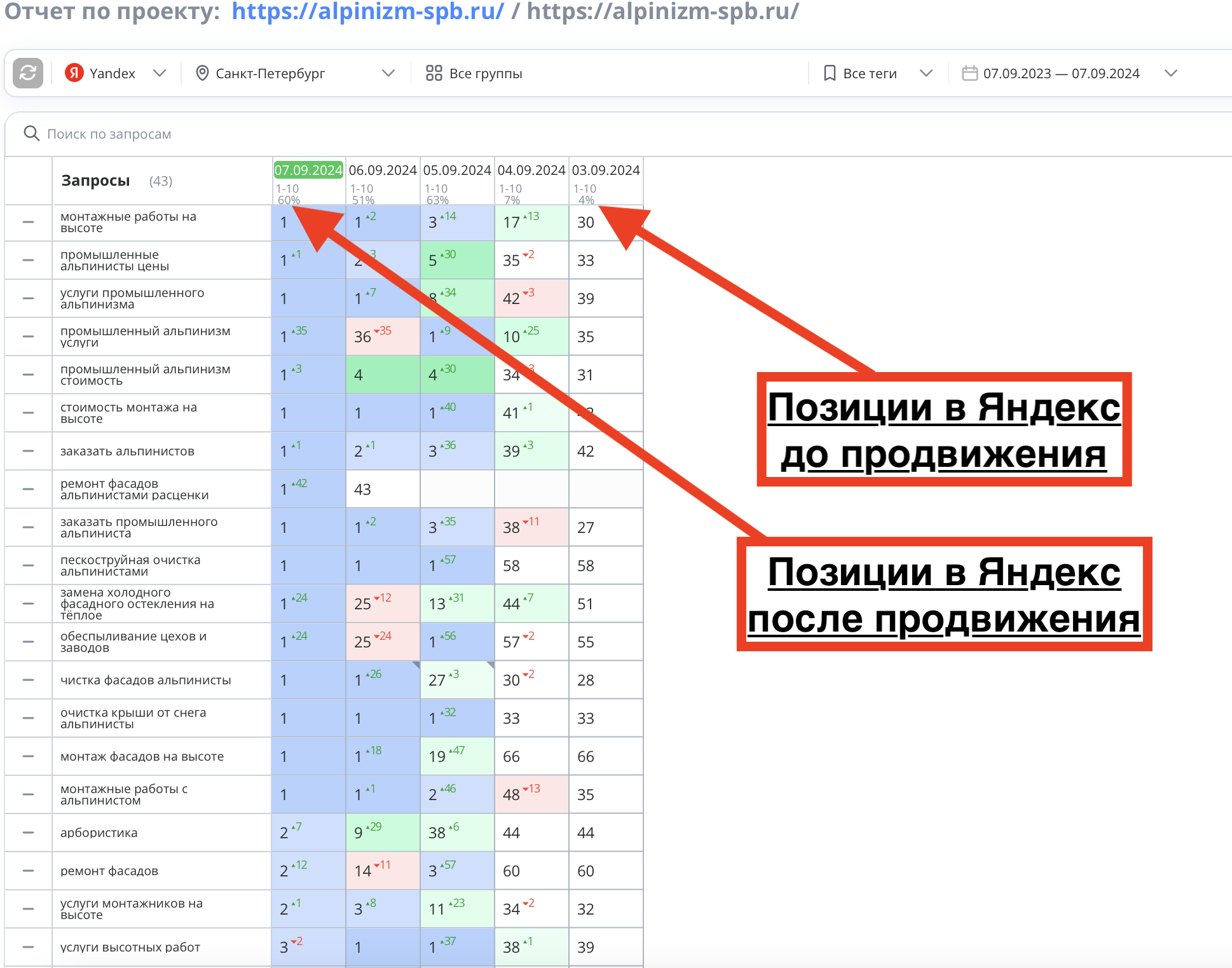Click the Yandex logo icon
Viewport: 1232px width, 968px height.
[74, 73]
